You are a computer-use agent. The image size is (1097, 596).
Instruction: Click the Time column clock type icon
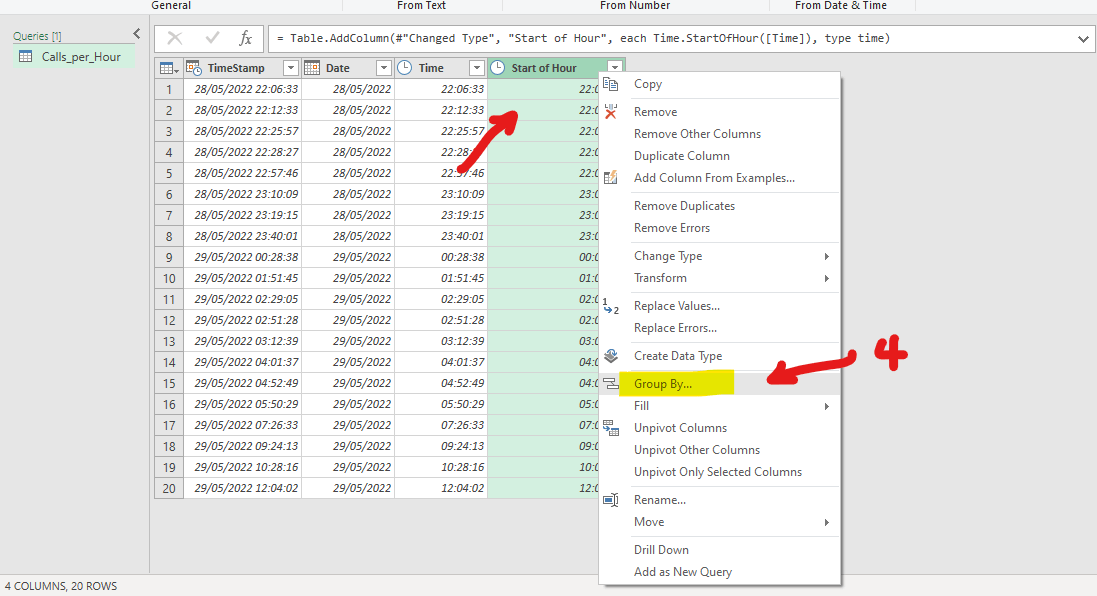404,68
